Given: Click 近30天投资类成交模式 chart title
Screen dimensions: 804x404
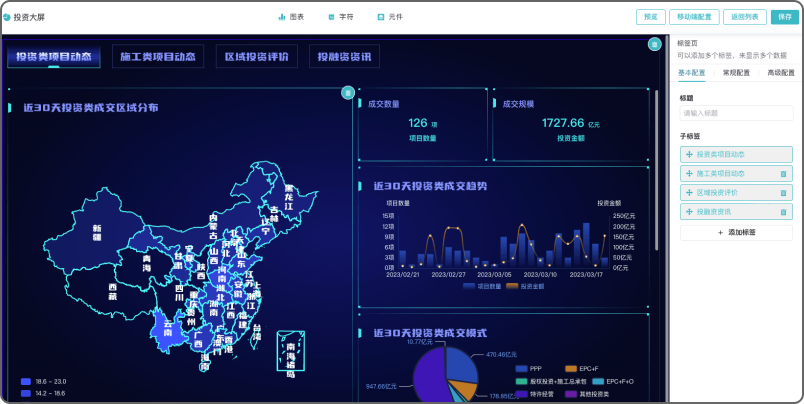Looking at the screenshot, I should (430, 333).
